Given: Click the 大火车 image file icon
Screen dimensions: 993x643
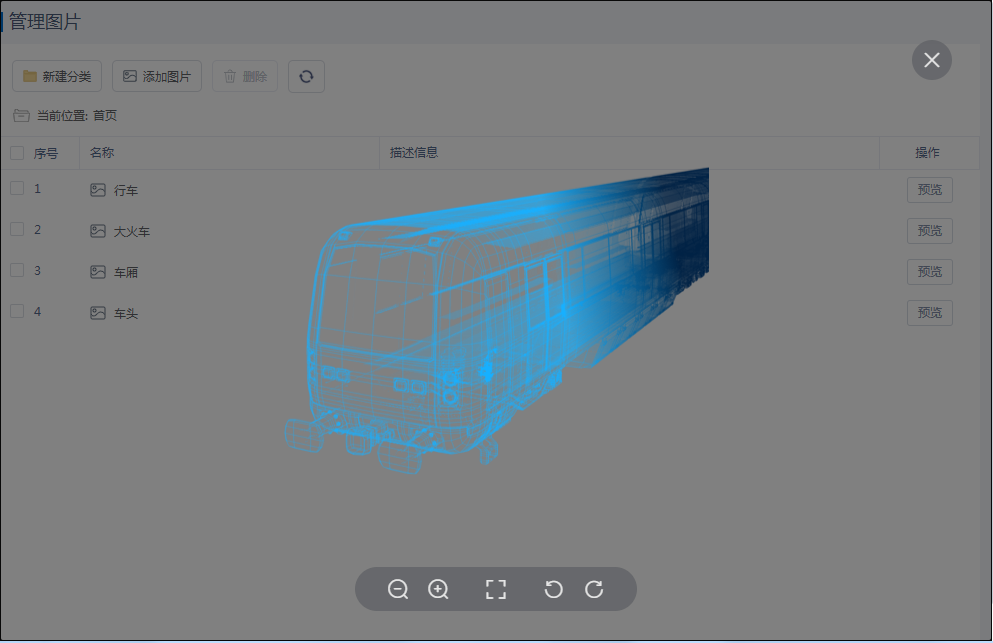Looking at the screenshot, I should tap(98, 231).
